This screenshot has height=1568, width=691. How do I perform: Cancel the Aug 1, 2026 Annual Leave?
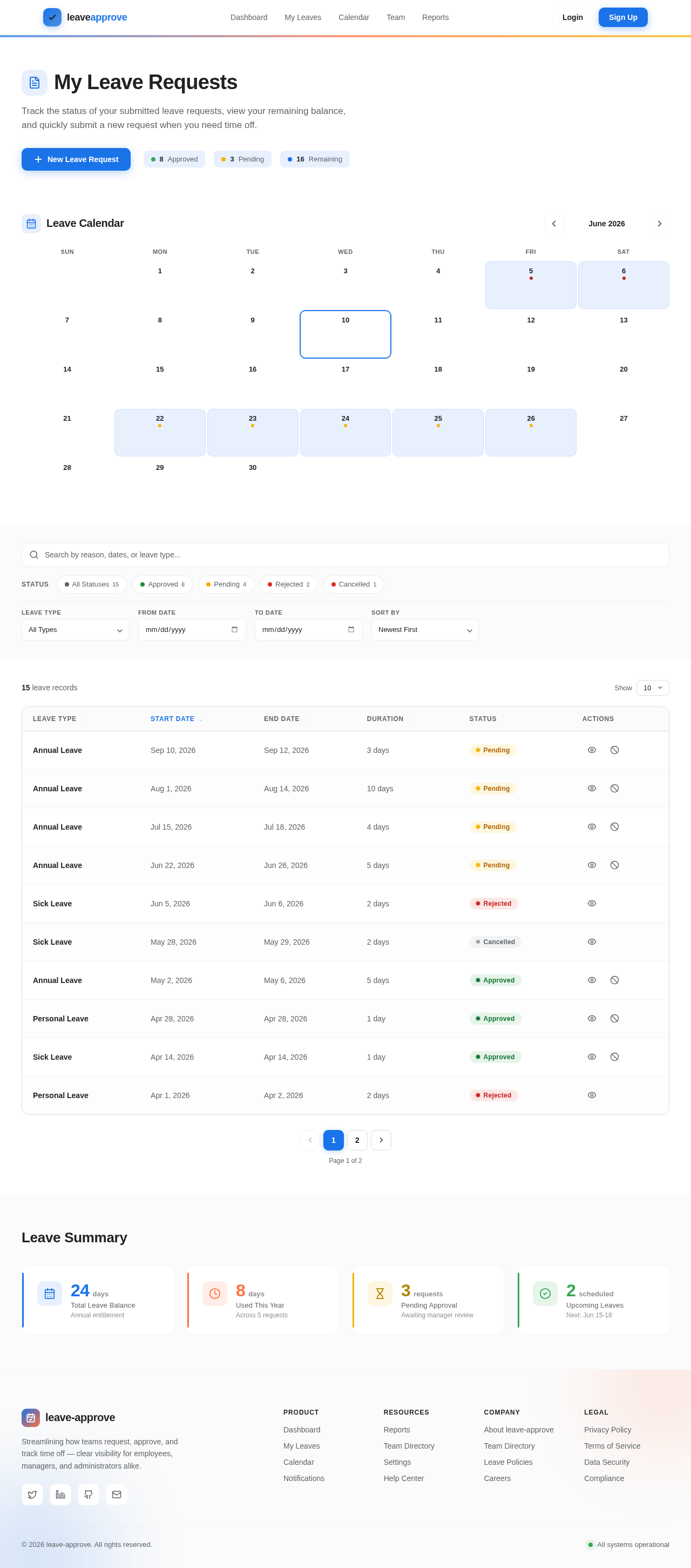tap(614, 788)
